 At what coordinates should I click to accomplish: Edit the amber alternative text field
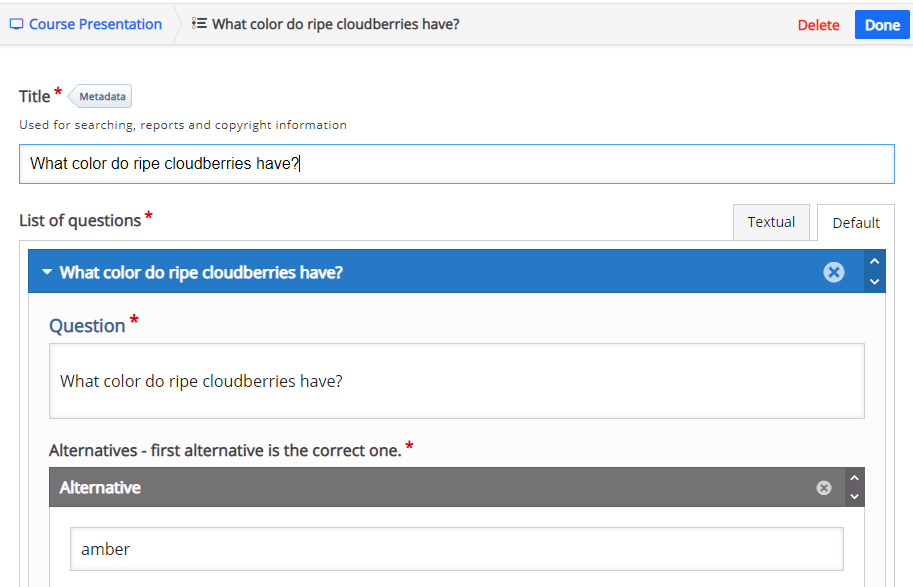point(456,549)
